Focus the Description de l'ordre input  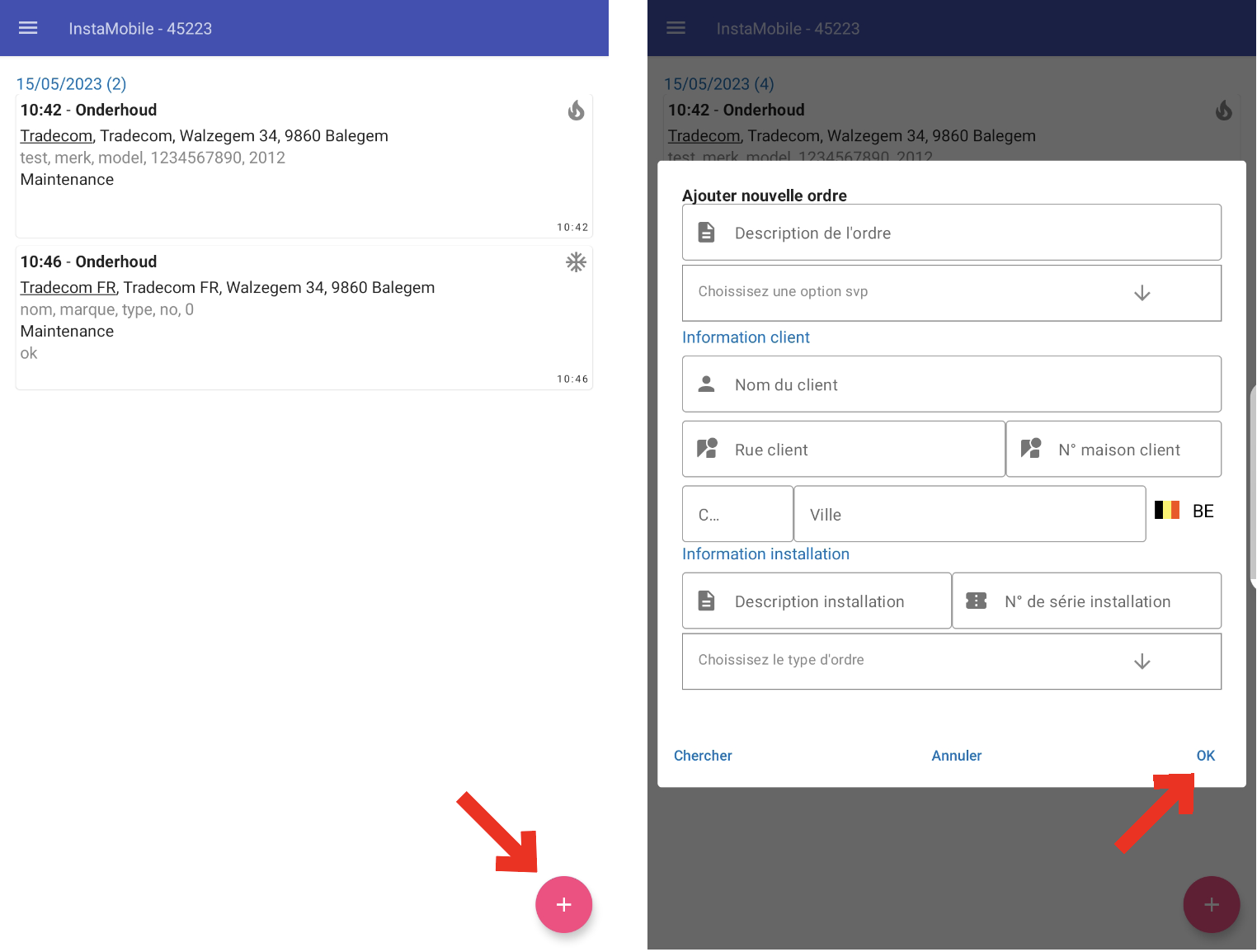tap(952, 233)
